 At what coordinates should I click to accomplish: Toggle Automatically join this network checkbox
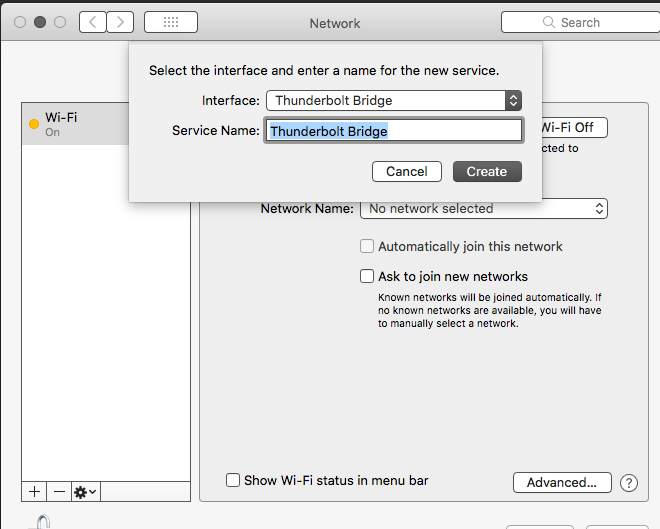point(367,246)
